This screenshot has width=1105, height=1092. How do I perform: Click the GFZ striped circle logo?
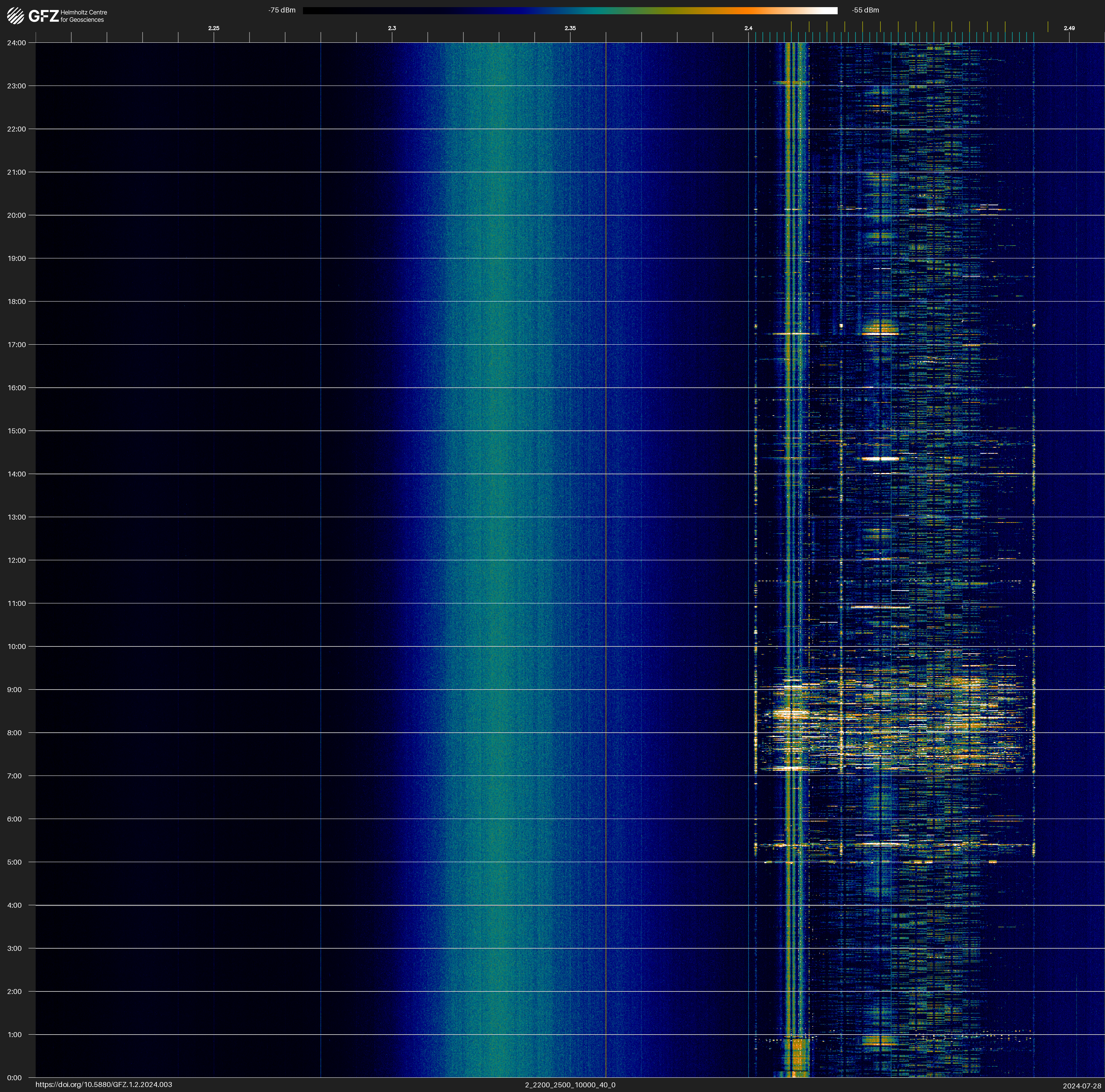pyautogui.click(x=15, y=16)
